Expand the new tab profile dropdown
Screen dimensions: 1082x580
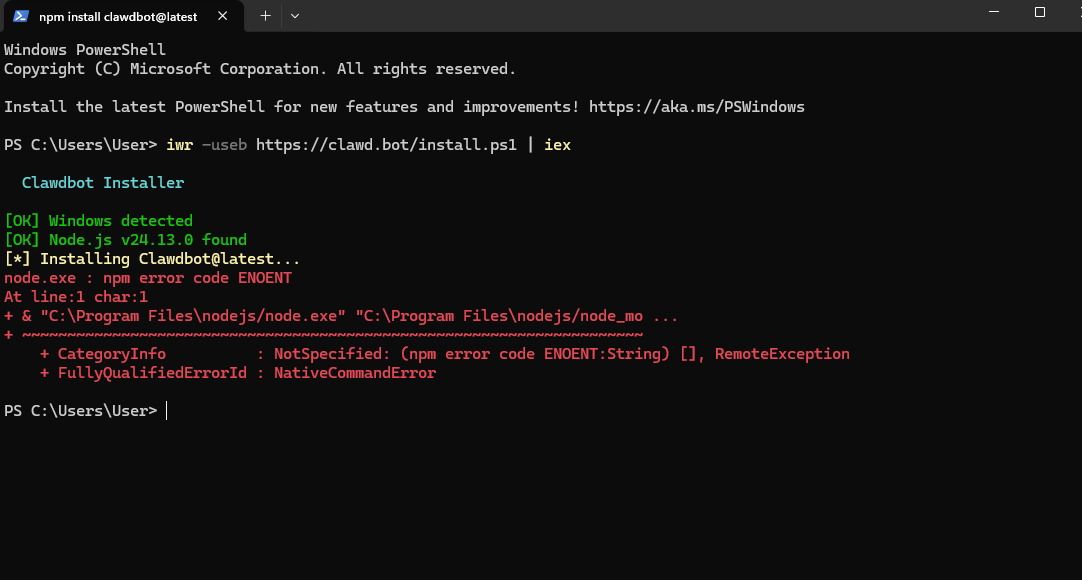[x=294, y=16]
